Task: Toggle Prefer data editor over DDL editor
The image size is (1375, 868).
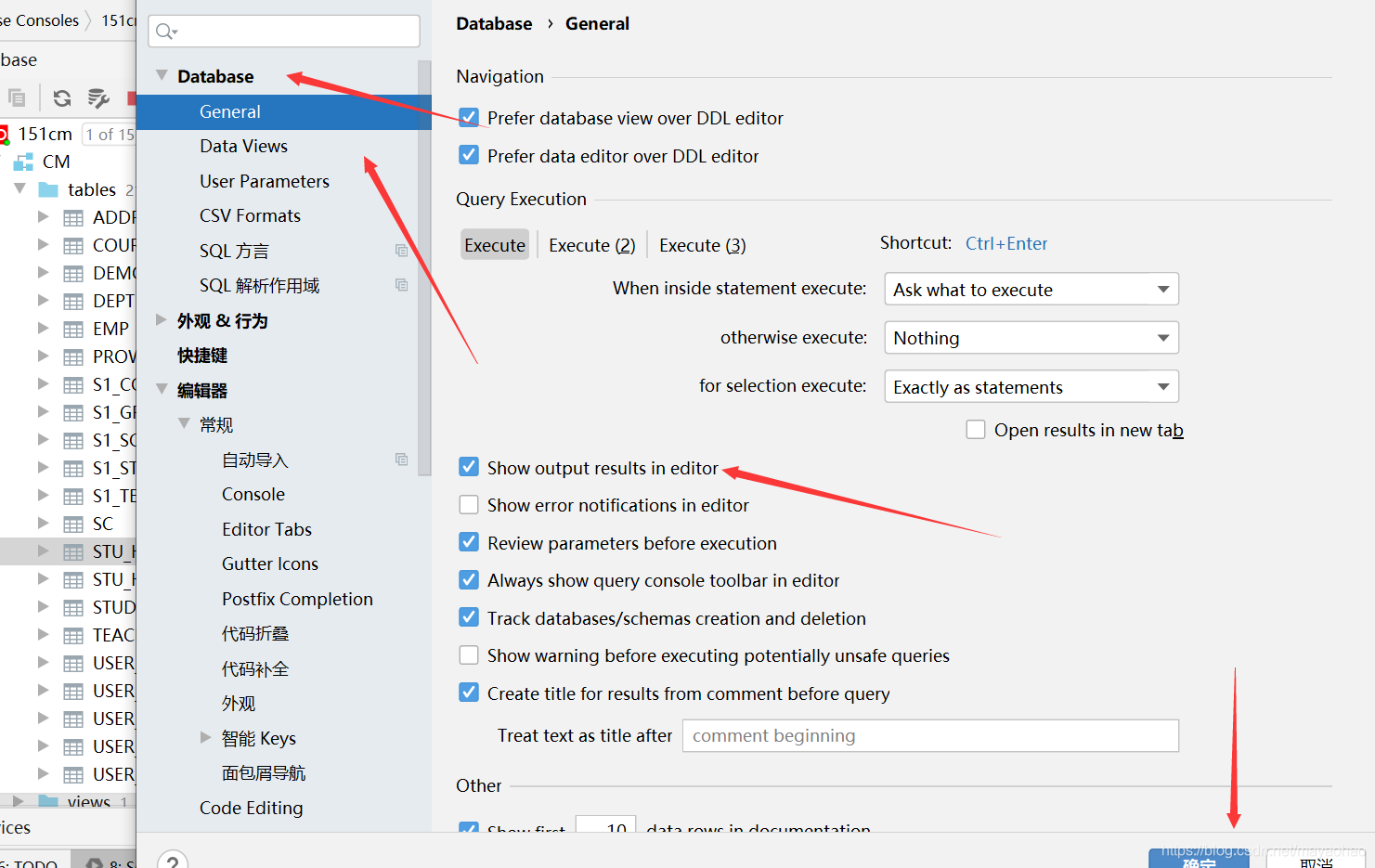Action: tap(469, 155)
